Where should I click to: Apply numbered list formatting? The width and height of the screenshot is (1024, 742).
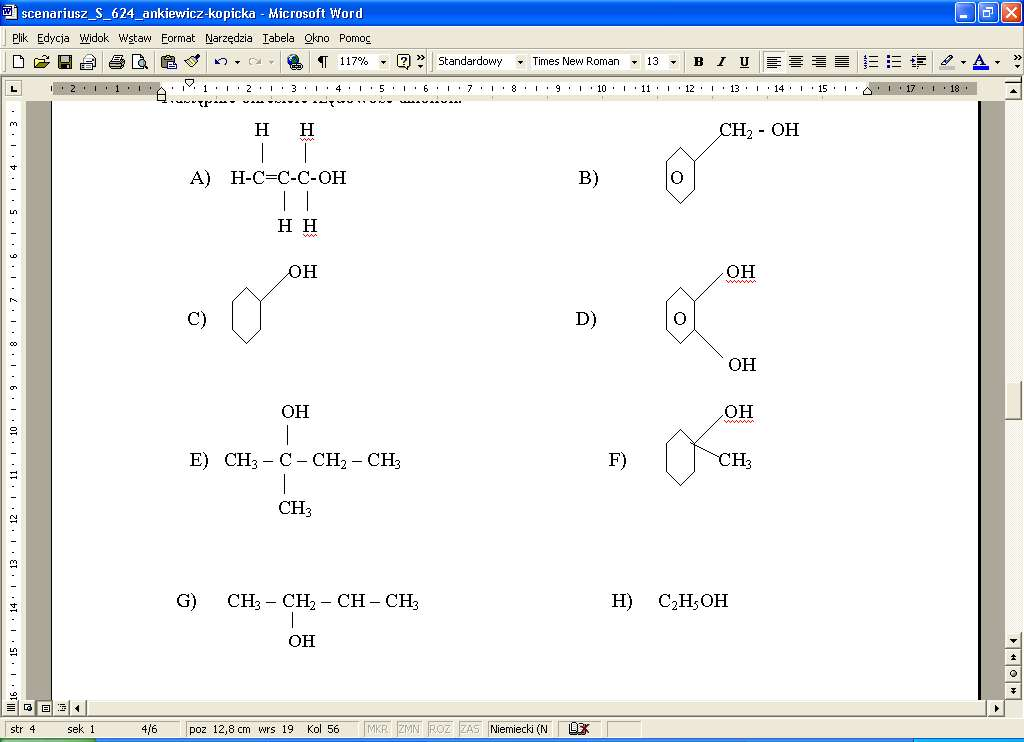click(x=871, y=61)
